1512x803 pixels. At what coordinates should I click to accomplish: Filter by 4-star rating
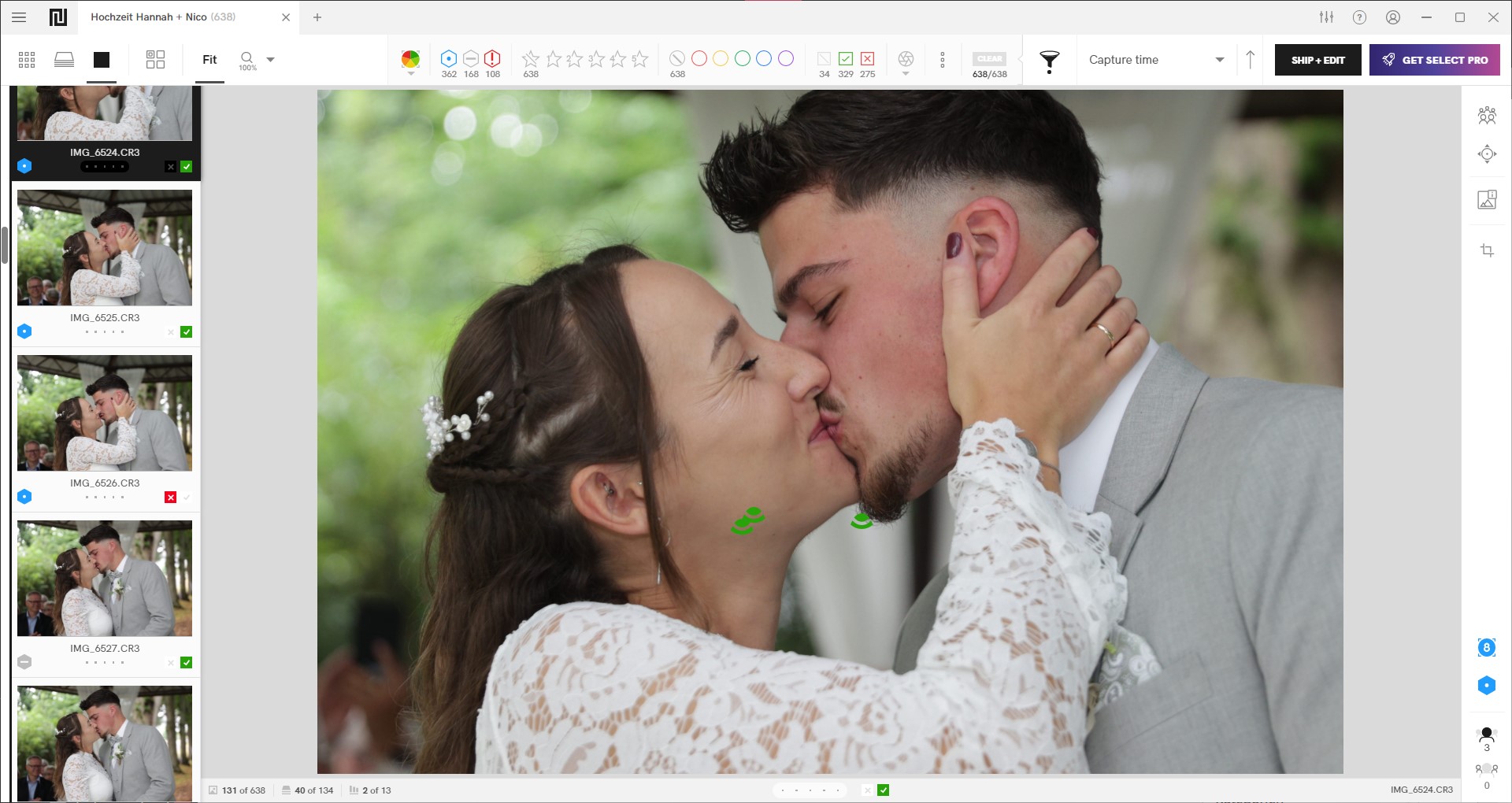[618, 59]
